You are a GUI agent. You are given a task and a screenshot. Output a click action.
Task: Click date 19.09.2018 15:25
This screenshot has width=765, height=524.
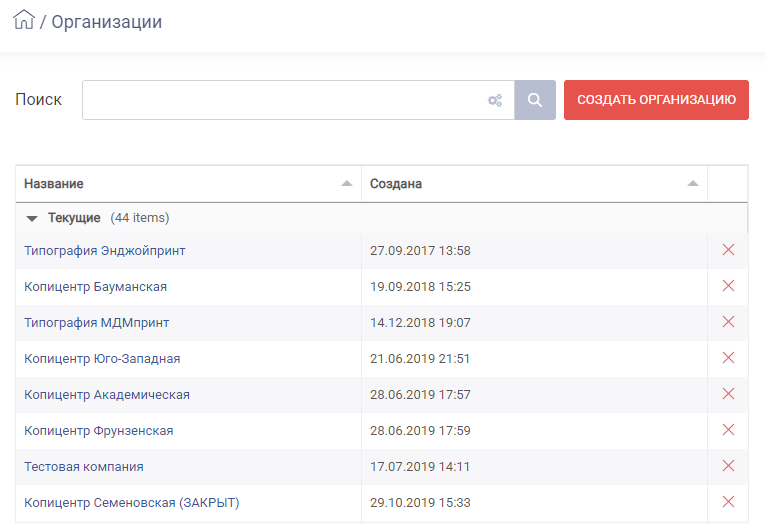(x=420, y=287)
